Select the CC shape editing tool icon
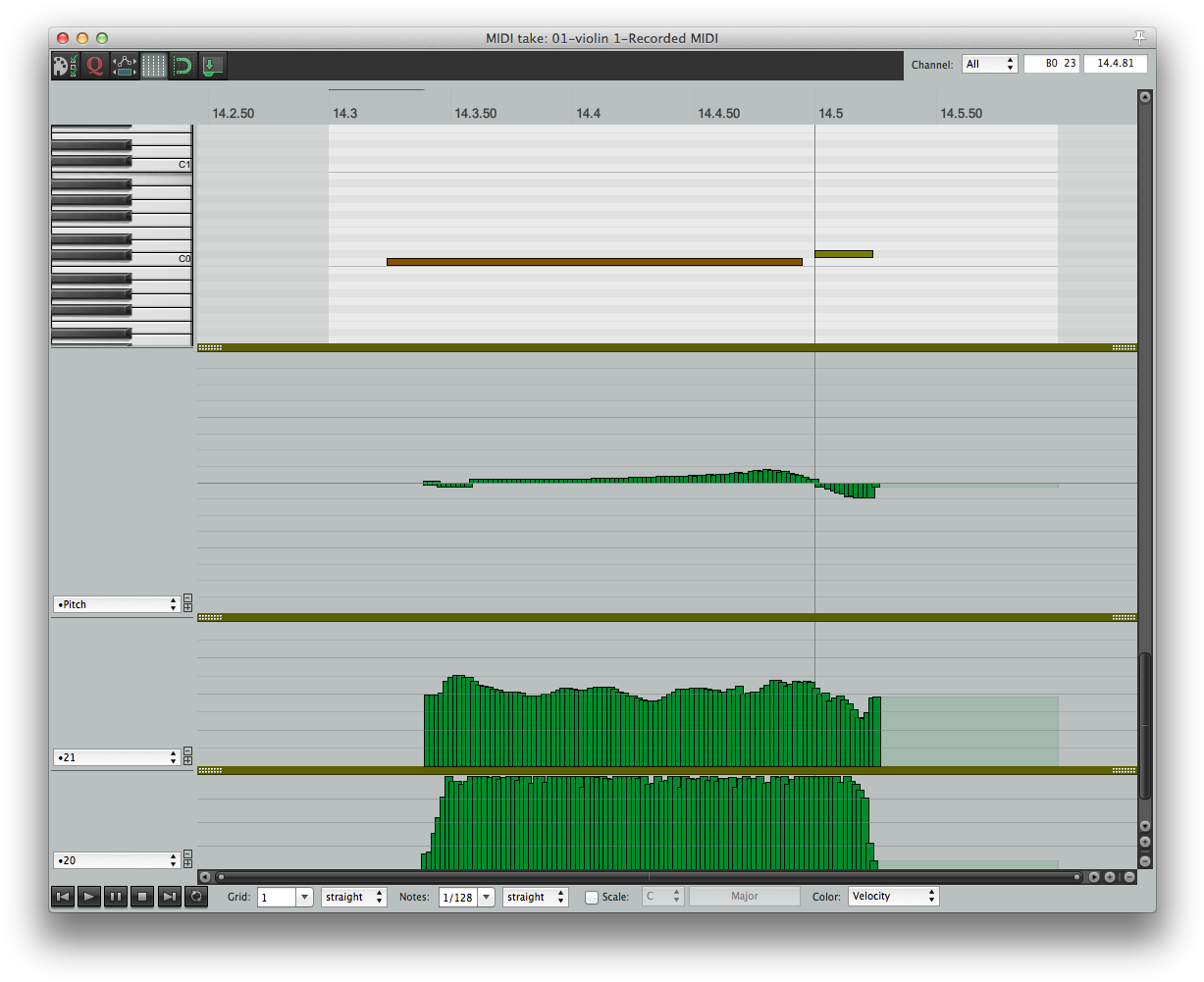The height and width of the screenshot is (982, 1204). pyautogui.click(x=125, y=66)
